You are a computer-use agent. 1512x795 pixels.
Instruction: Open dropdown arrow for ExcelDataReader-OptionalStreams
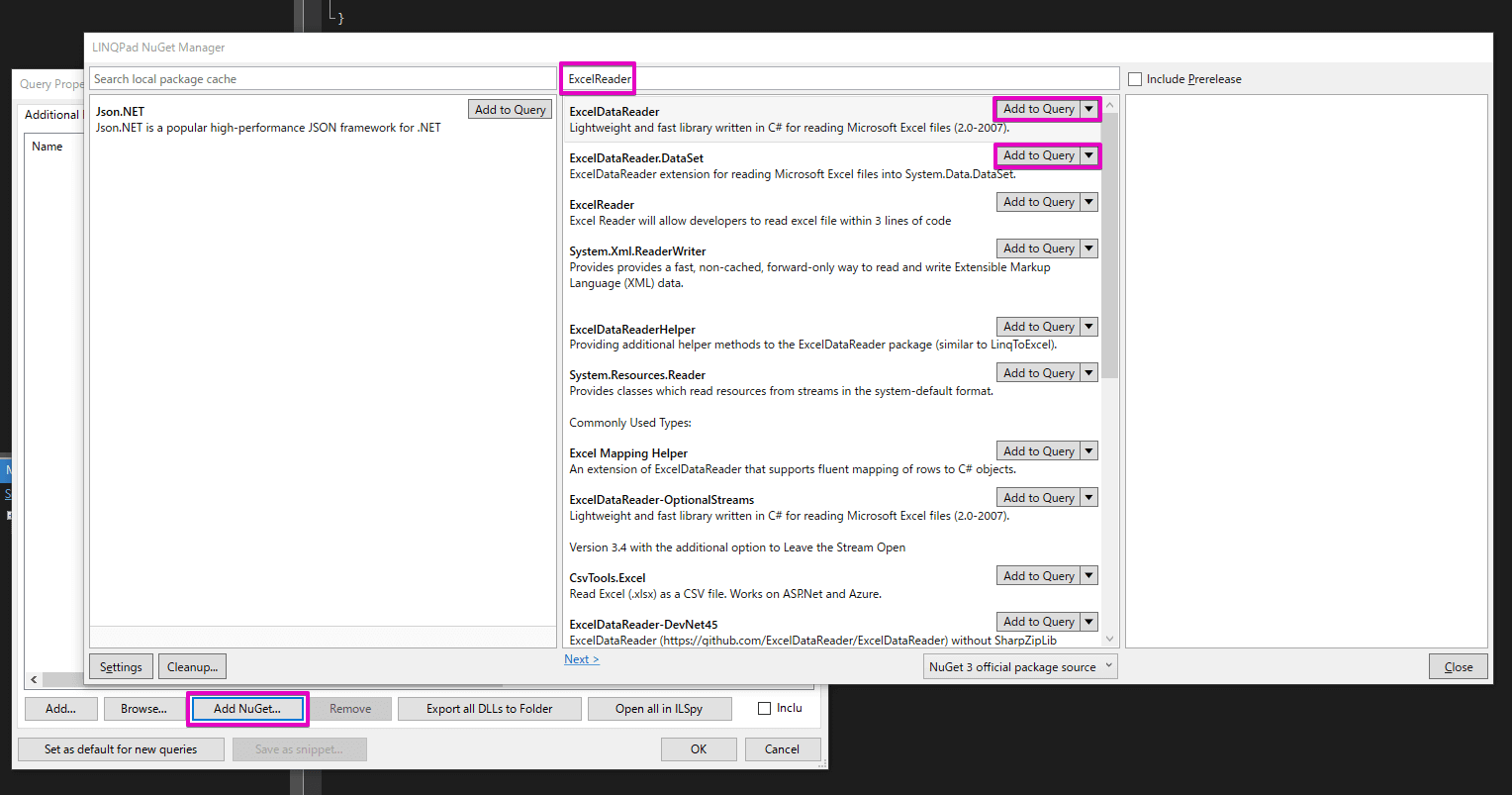pyautogui.click(x=1089, y=498)
